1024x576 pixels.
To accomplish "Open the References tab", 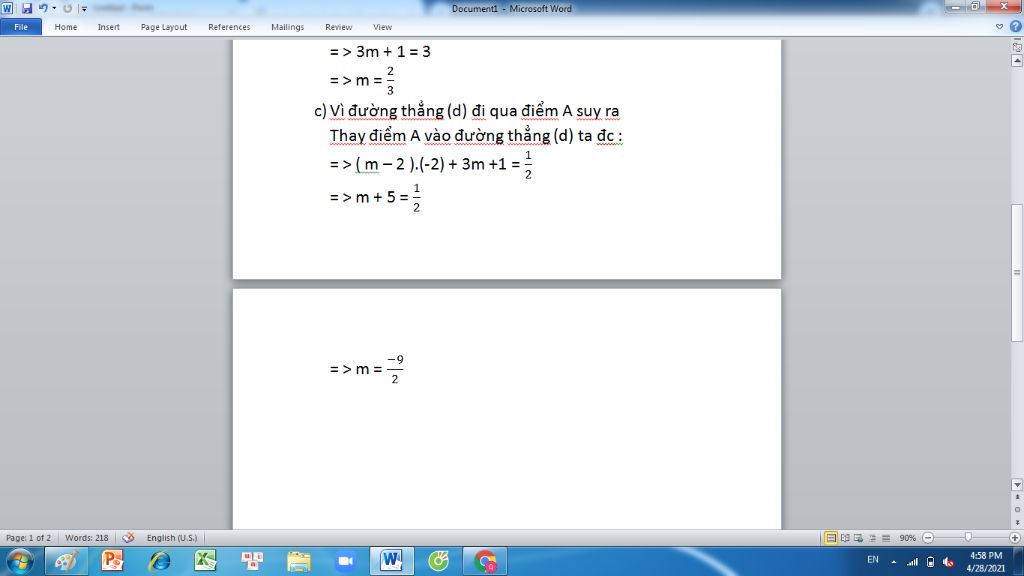I will [x=229, y=27].
